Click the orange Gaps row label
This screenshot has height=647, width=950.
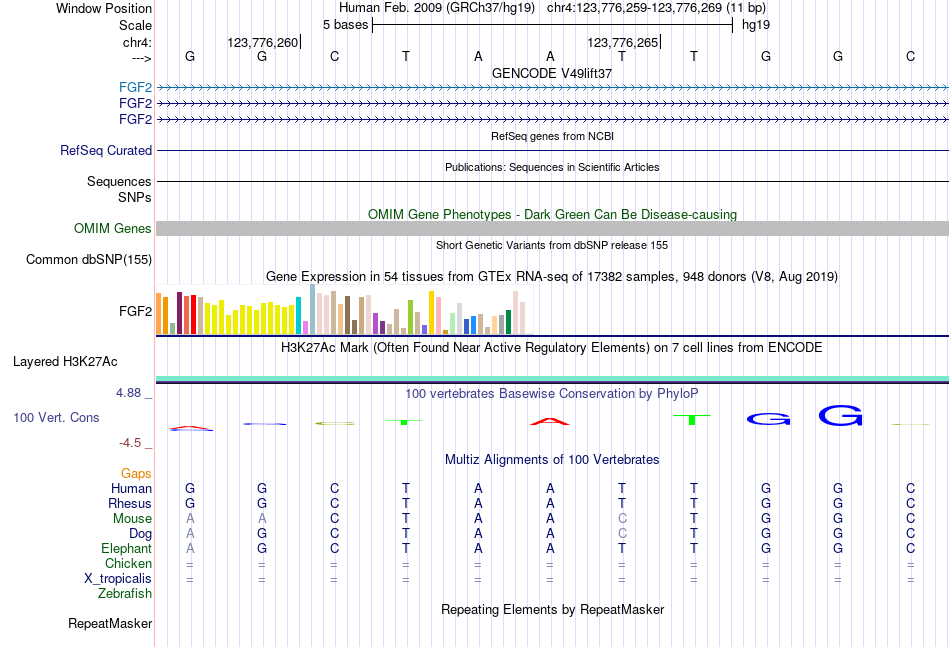tap(136, 474)
